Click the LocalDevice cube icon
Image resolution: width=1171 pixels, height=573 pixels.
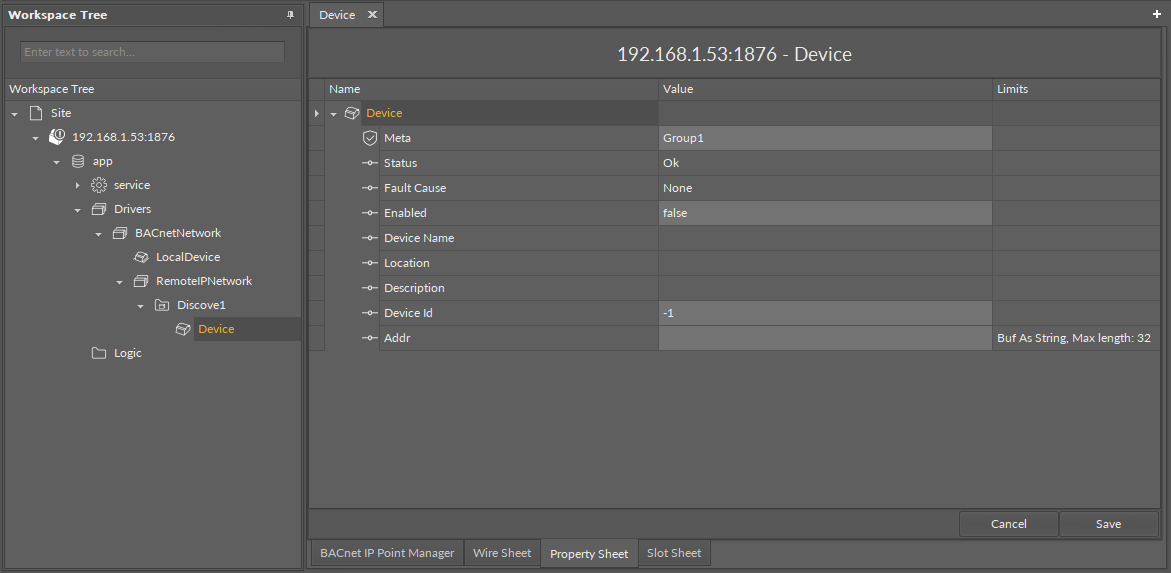(x=141, y=257)
